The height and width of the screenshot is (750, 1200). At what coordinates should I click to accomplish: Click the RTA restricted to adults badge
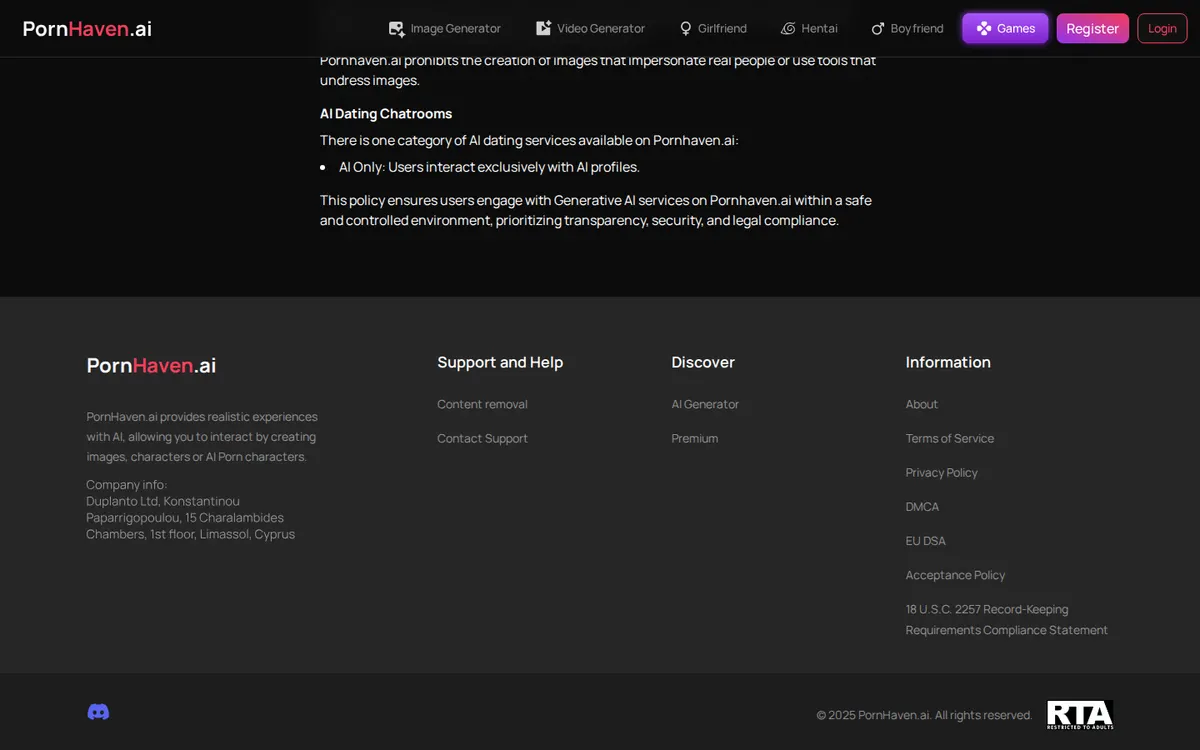1080,715
